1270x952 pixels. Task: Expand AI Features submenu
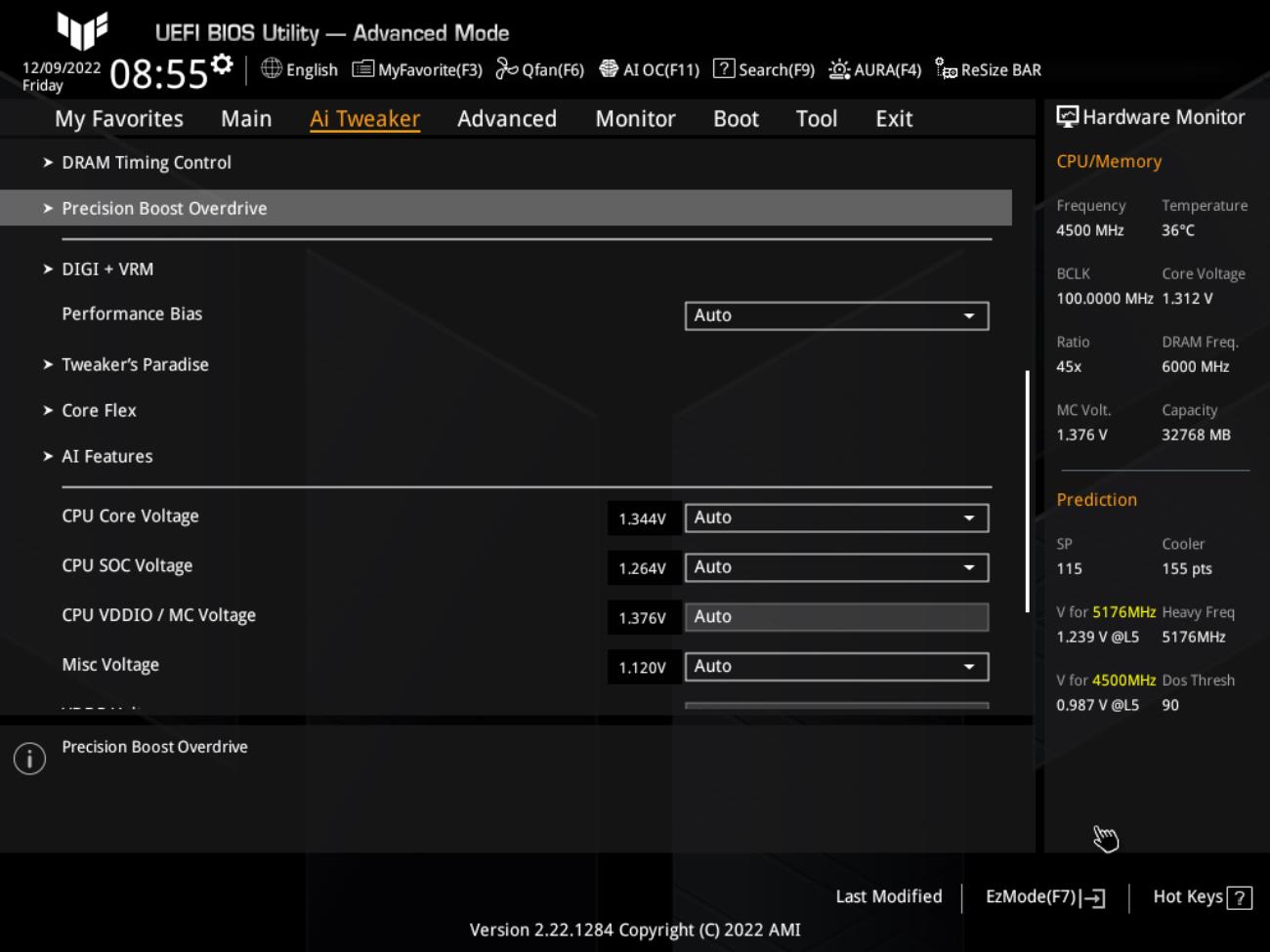(98, 457)
